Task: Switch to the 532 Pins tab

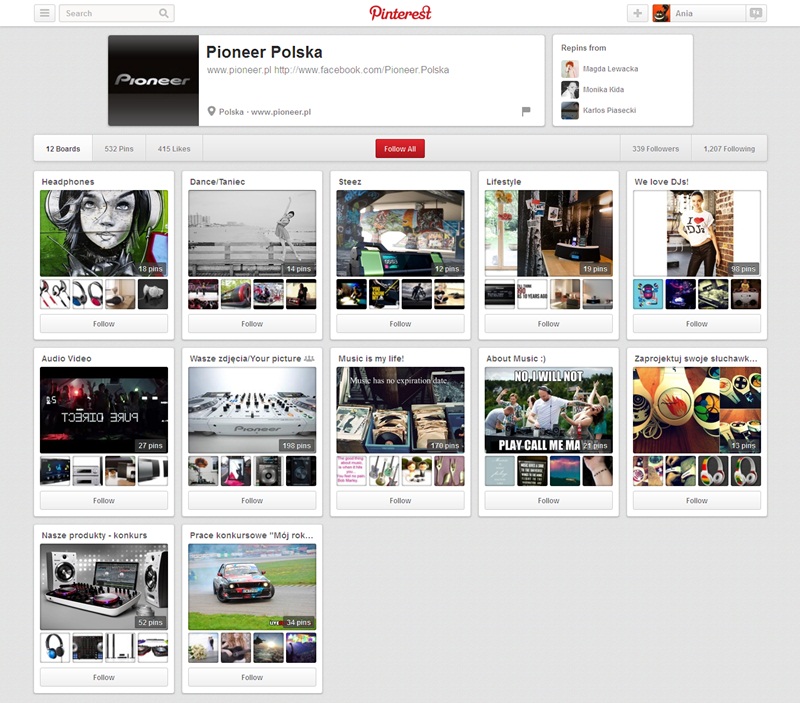Action: coord(119,149)
